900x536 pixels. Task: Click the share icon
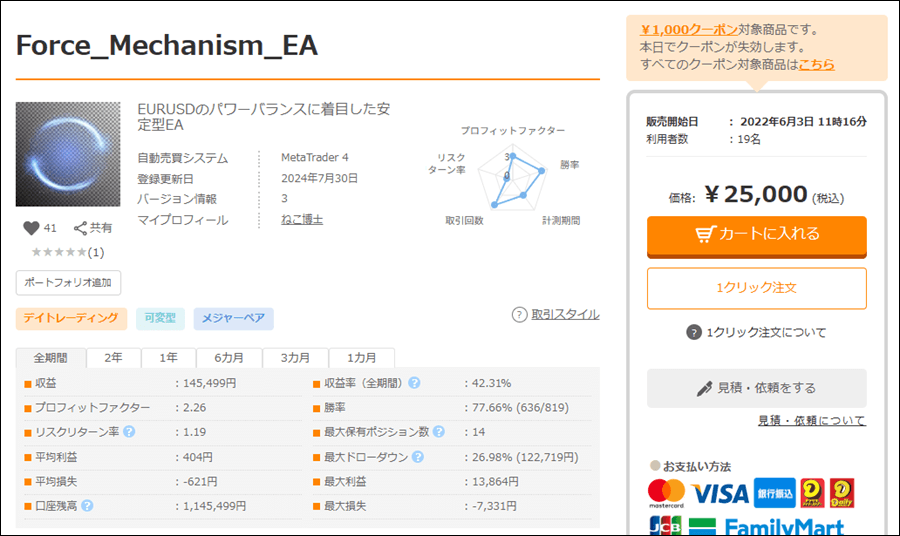tap(80, 228)
